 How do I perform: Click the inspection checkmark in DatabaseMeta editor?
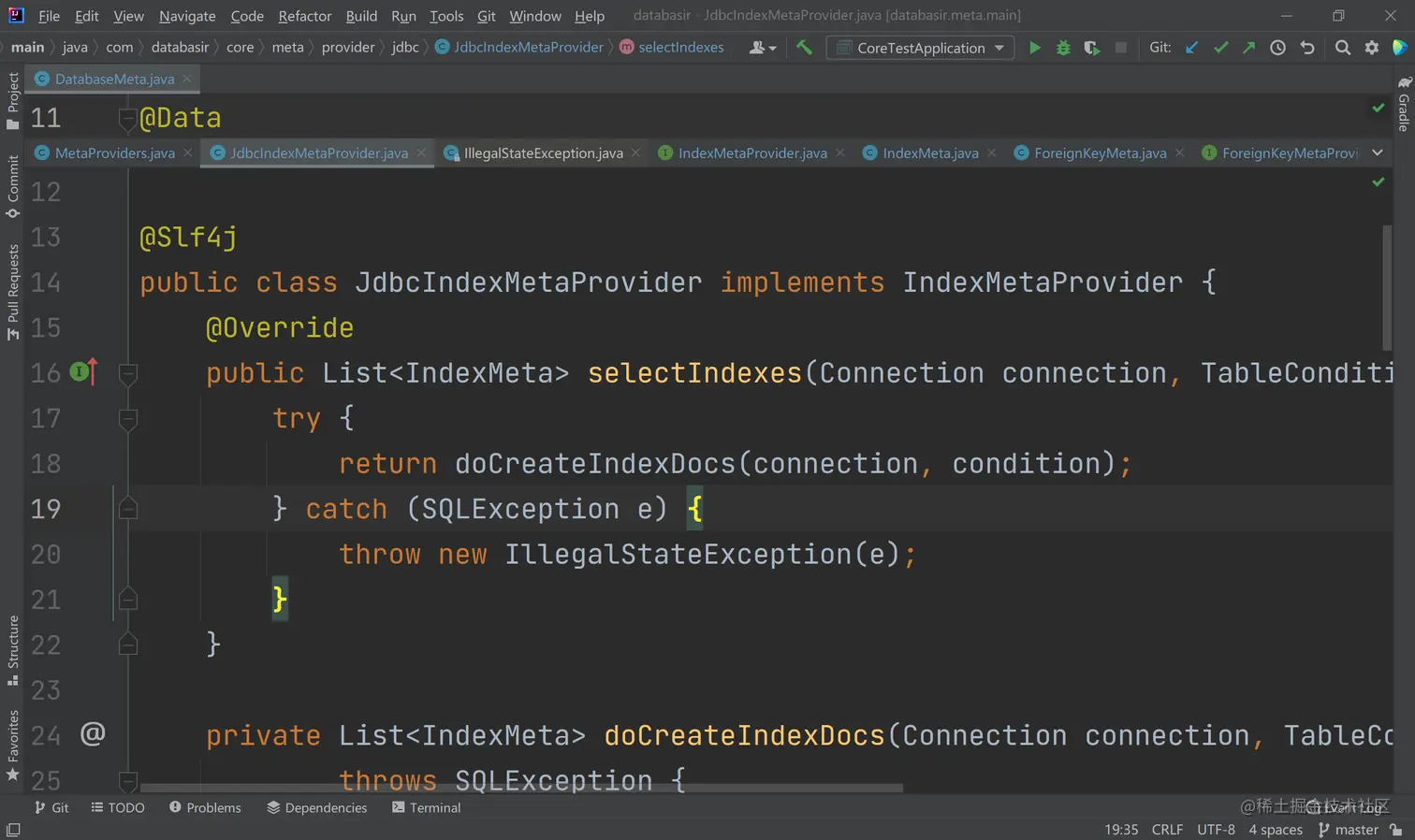click(x=1379, y=108)
